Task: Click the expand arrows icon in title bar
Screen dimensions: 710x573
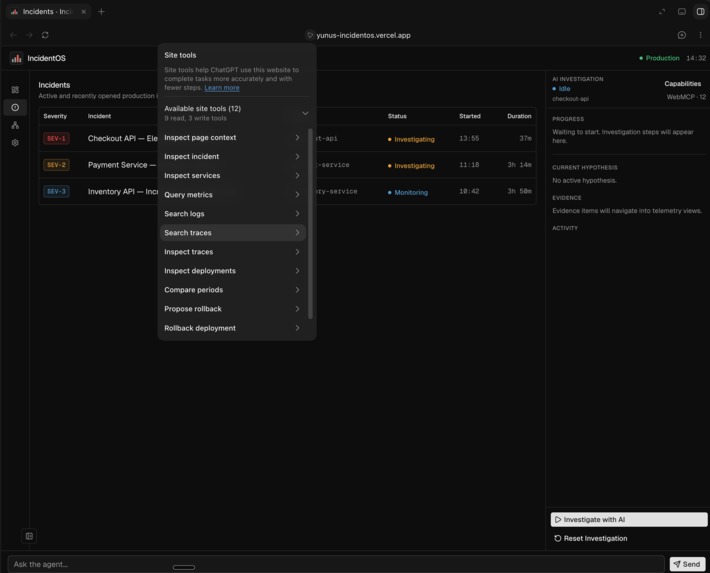Action: tap(662, 11)
